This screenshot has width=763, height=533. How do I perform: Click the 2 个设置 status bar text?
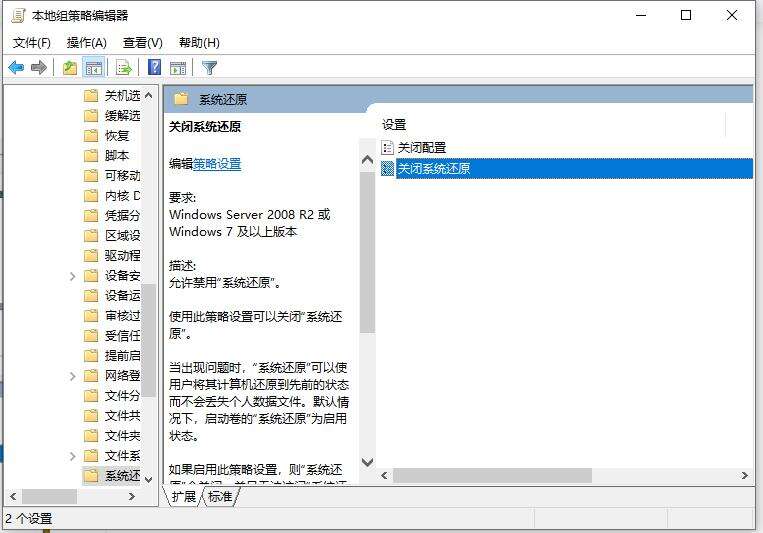tap(29, 518)
